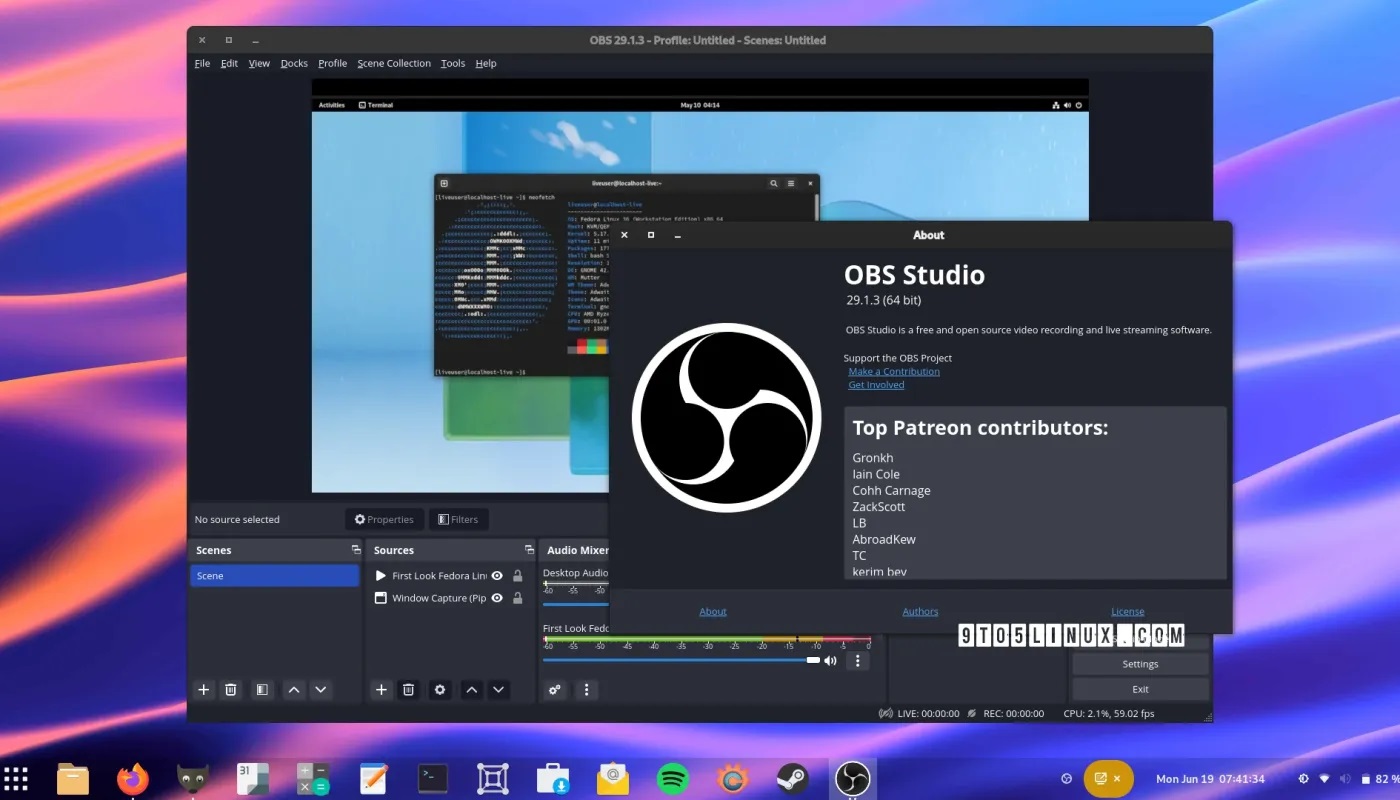Open OBS Settings button
1400x800 pixels.
(x=1140, y=664)
